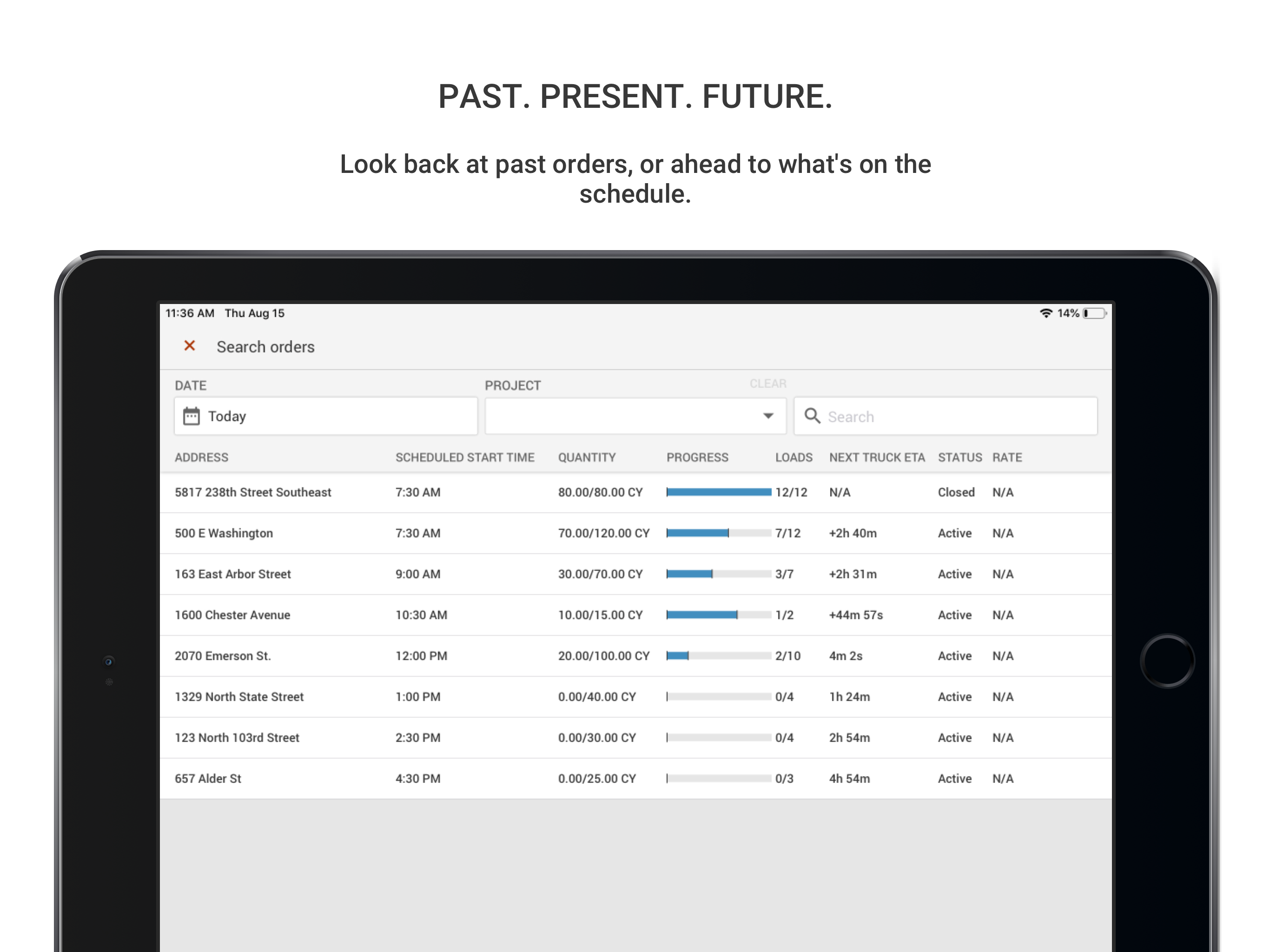This screenshot has height=952, width=1270.
Task: Click progress bar for 1600 Chester Avenue
Action: coord(719,615)
